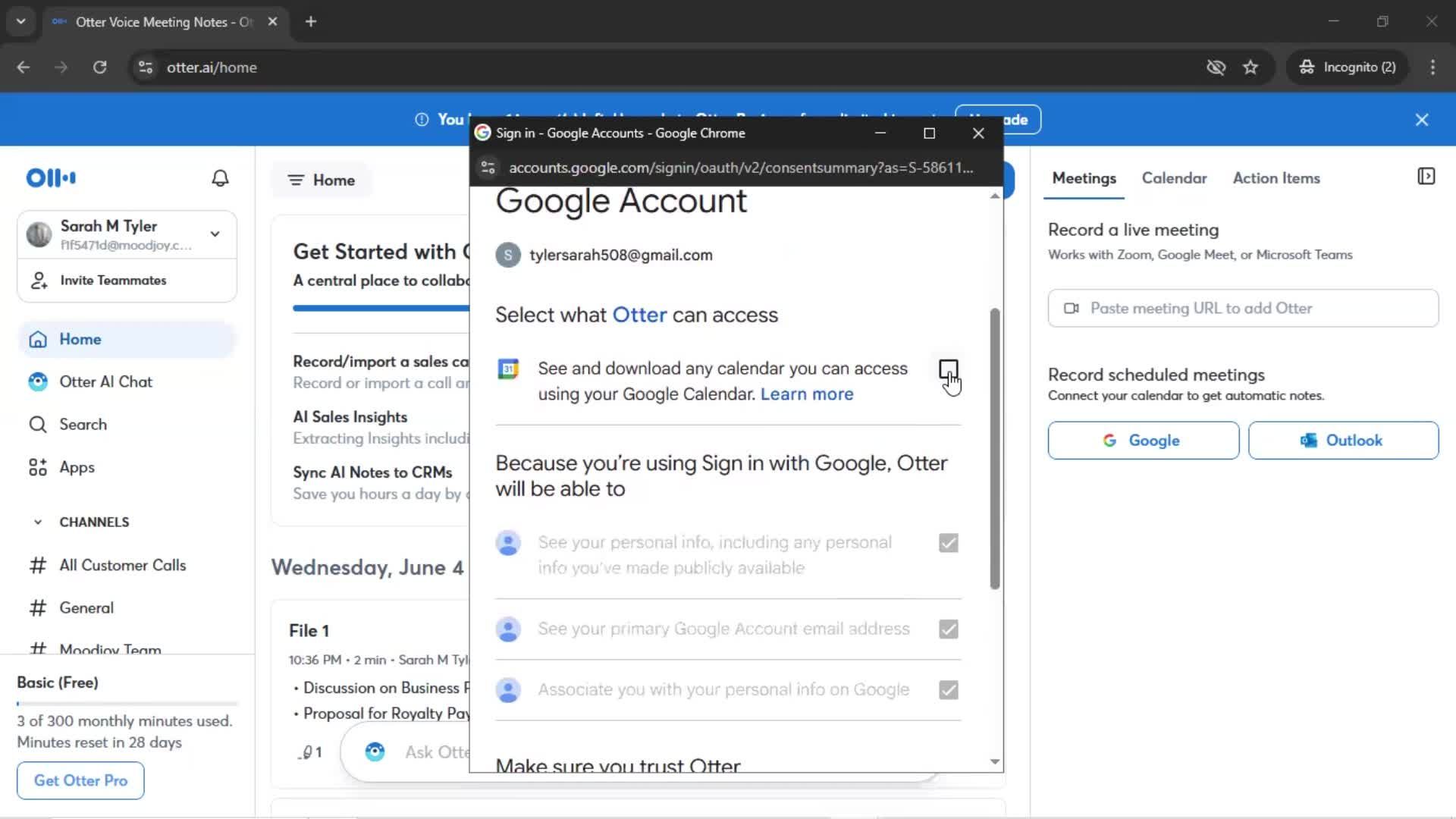The width and height of the screenshot is (1456, 819).
Task: Go back in browser history
Action: tap(24, 67)
